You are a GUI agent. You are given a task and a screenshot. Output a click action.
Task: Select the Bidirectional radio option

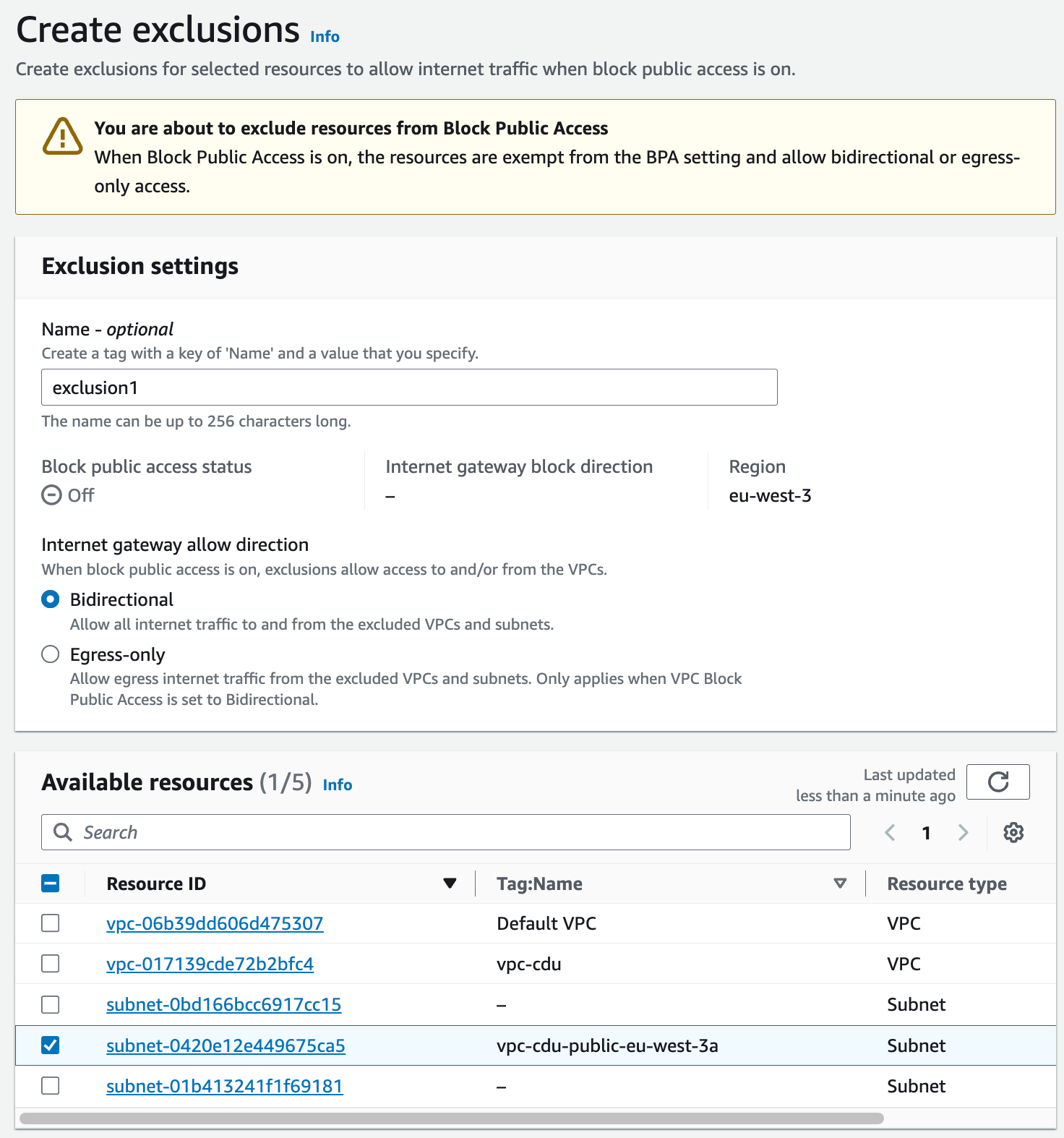tap(51, 599)
